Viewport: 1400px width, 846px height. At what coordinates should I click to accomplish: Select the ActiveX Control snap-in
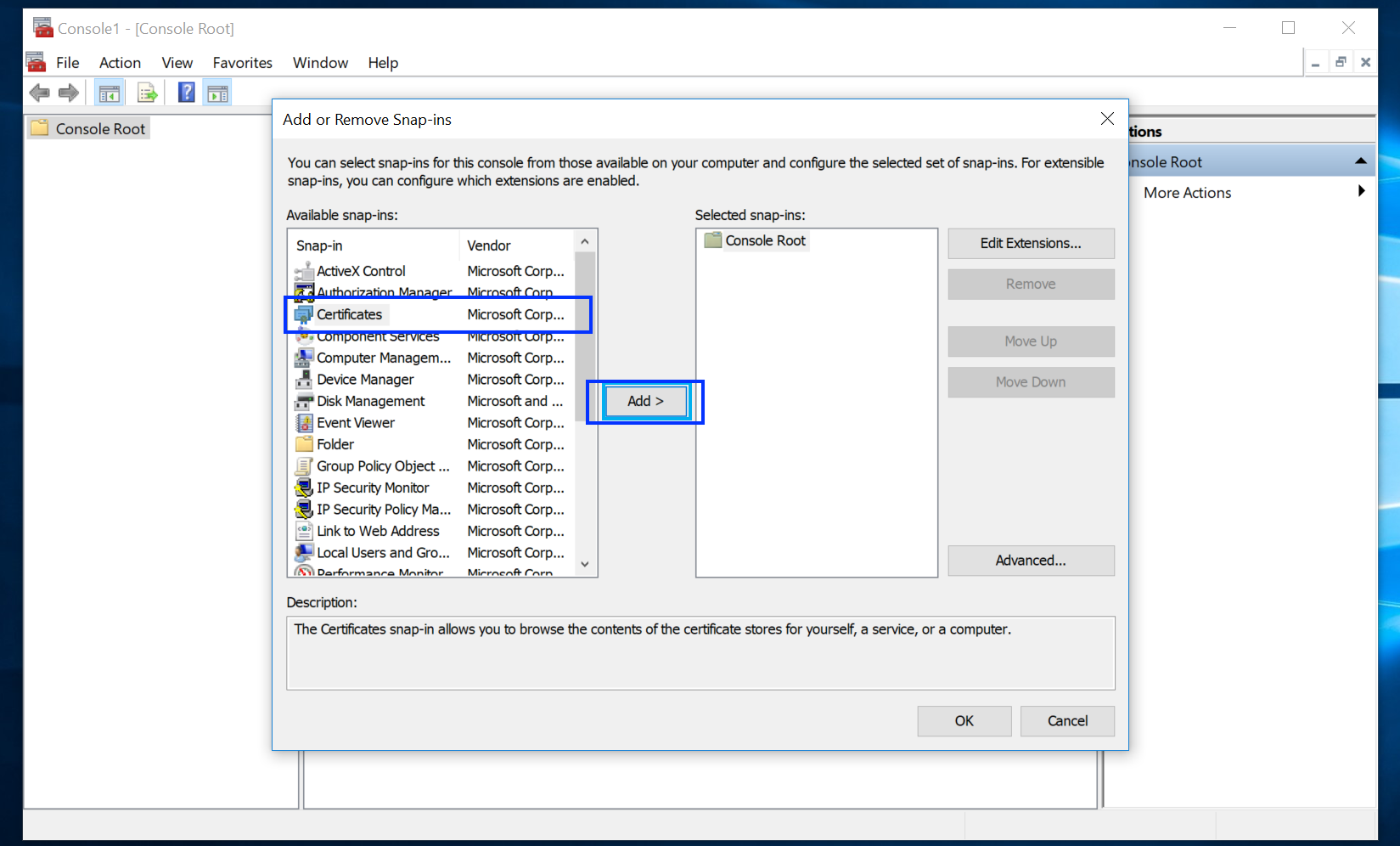click(361, 270)
